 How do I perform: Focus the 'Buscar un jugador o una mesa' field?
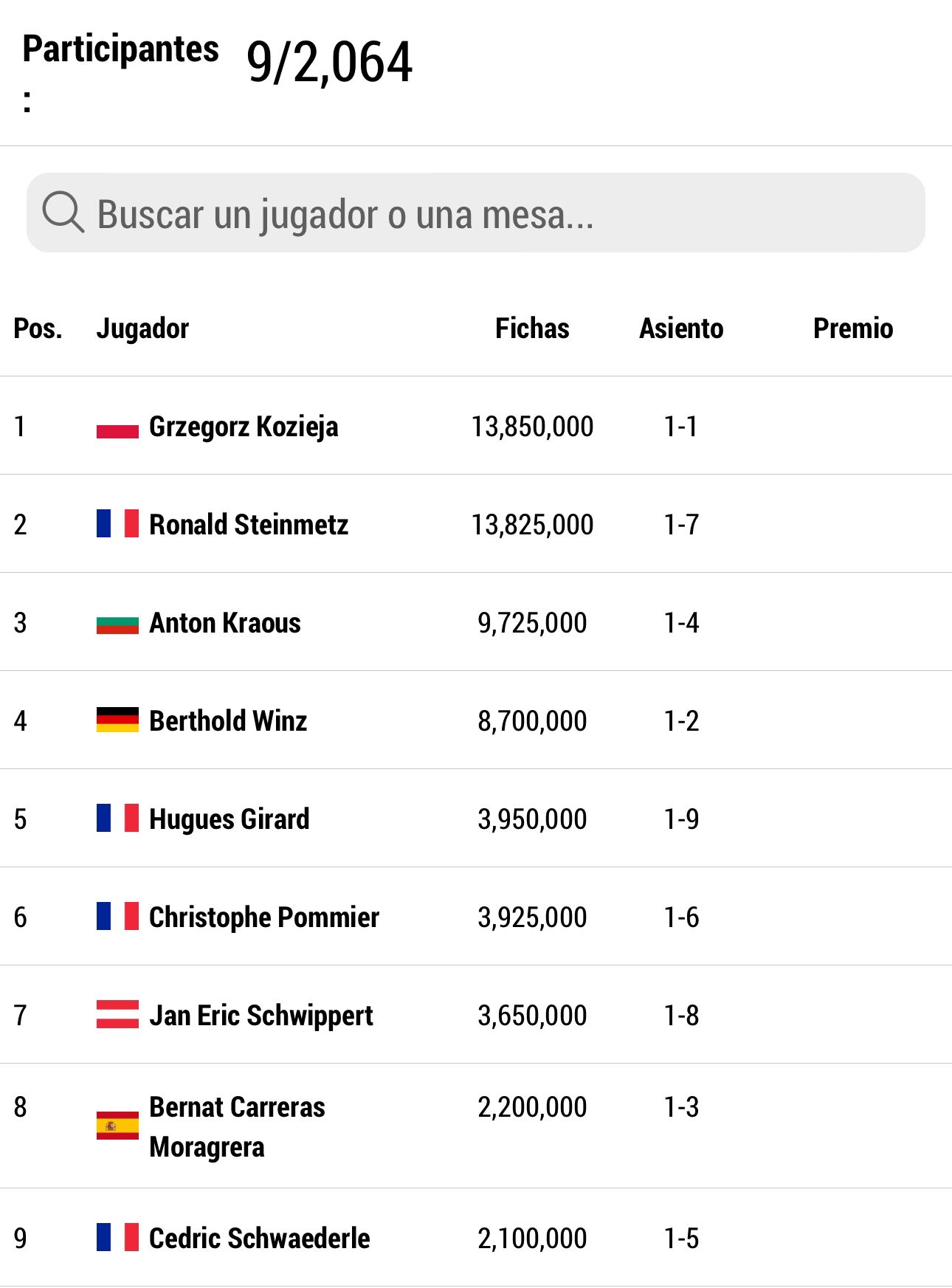point(475,213)
